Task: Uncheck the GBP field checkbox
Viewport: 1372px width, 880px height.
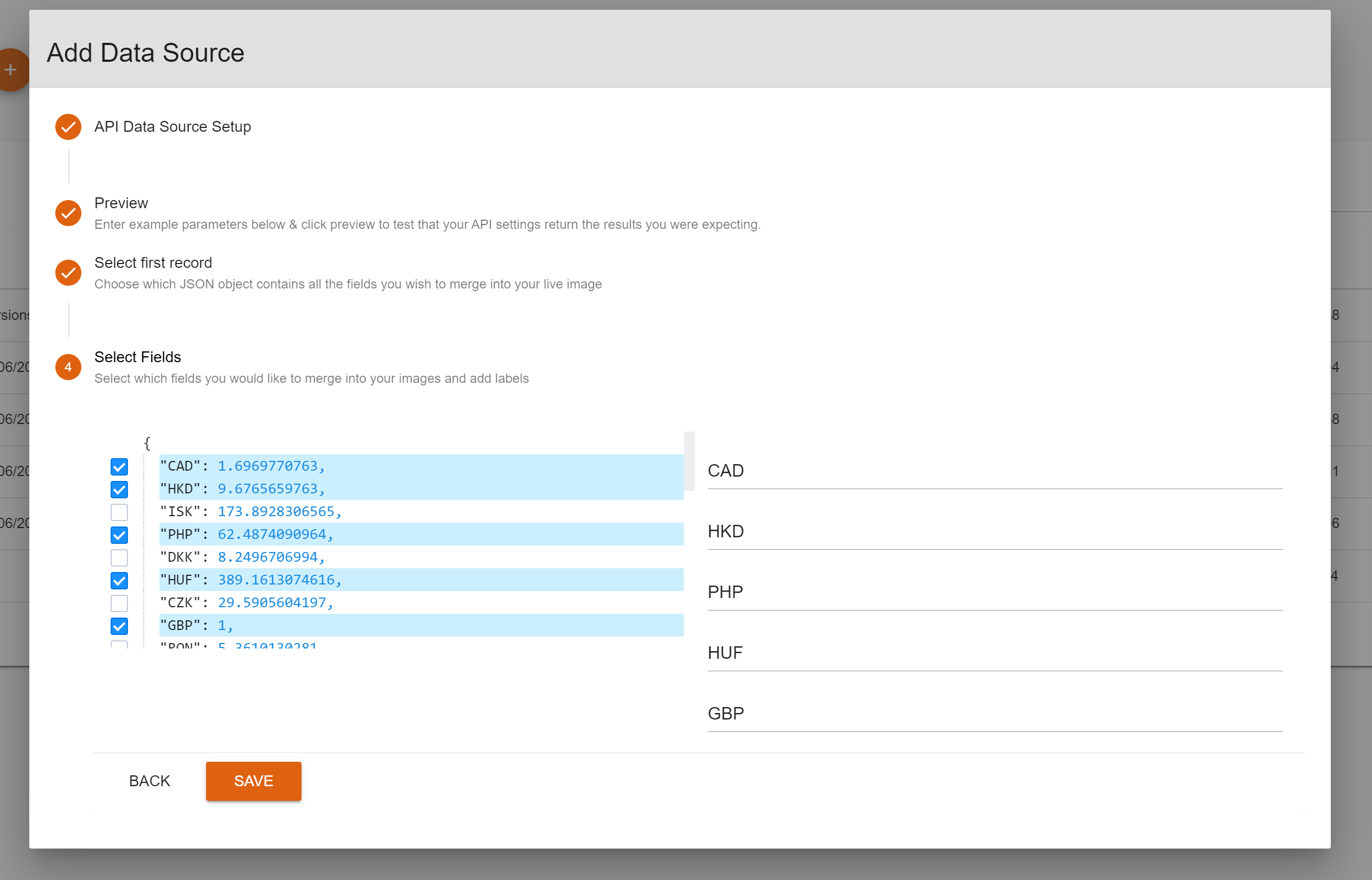Action: coord(119,626)
